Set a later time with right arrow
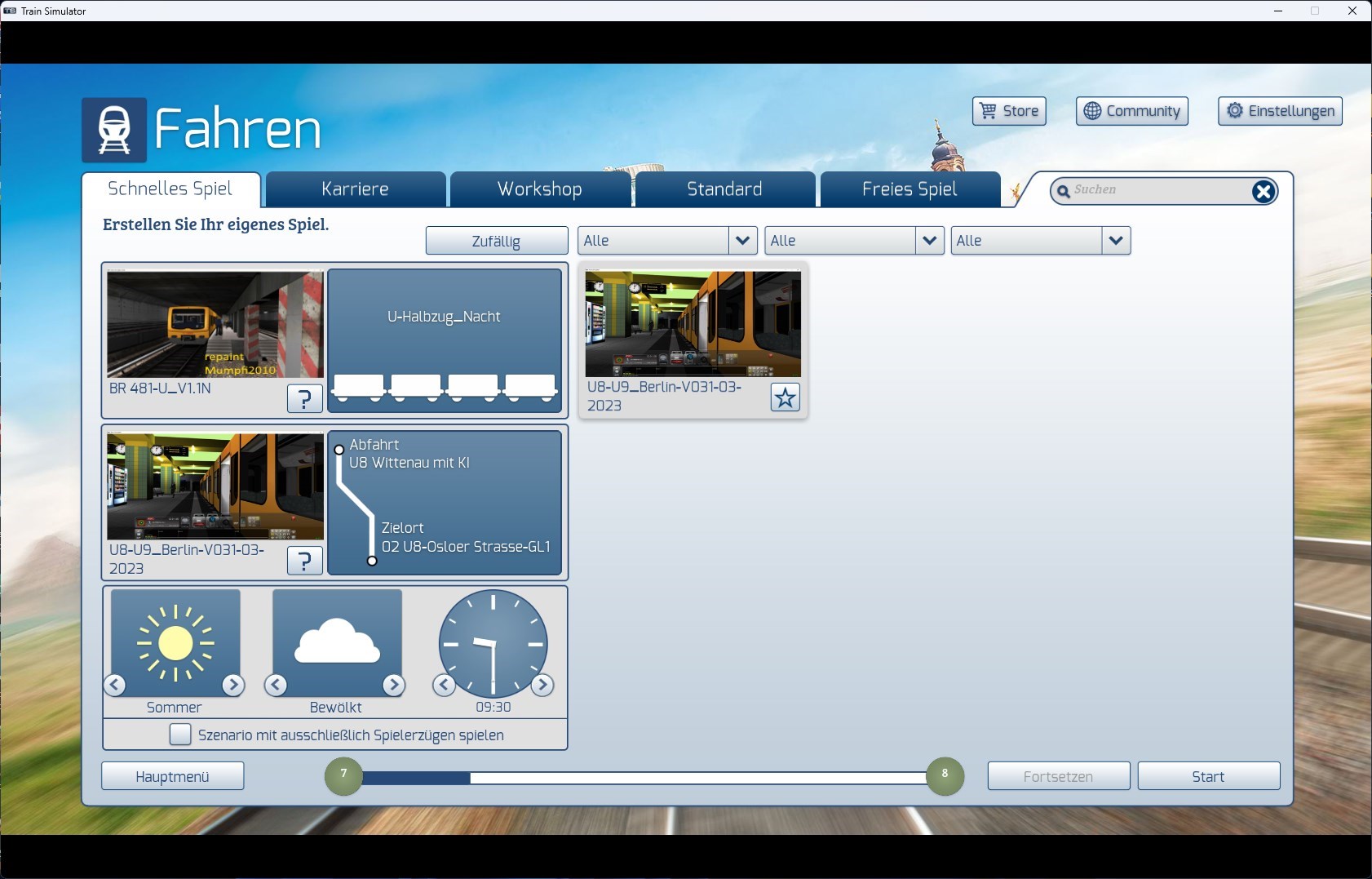Image resolution: width=1372 pixels, height=879 pixels. point(542,685)
